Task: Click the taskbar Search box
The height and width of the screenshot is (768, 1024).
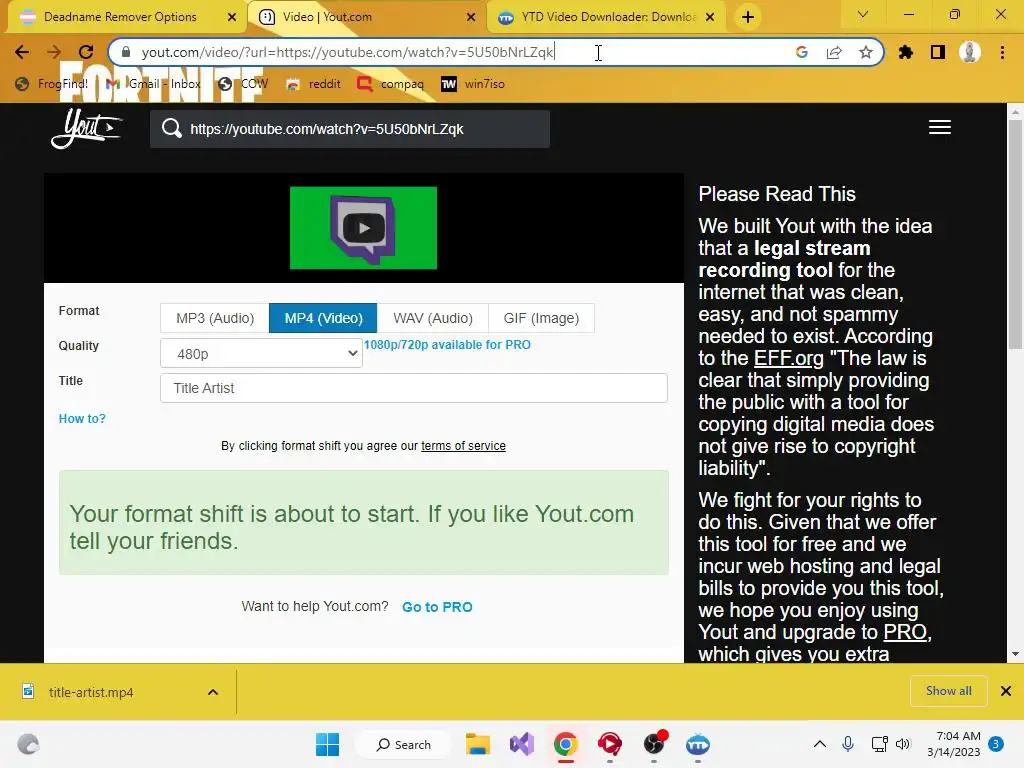Action: point(403,744)
